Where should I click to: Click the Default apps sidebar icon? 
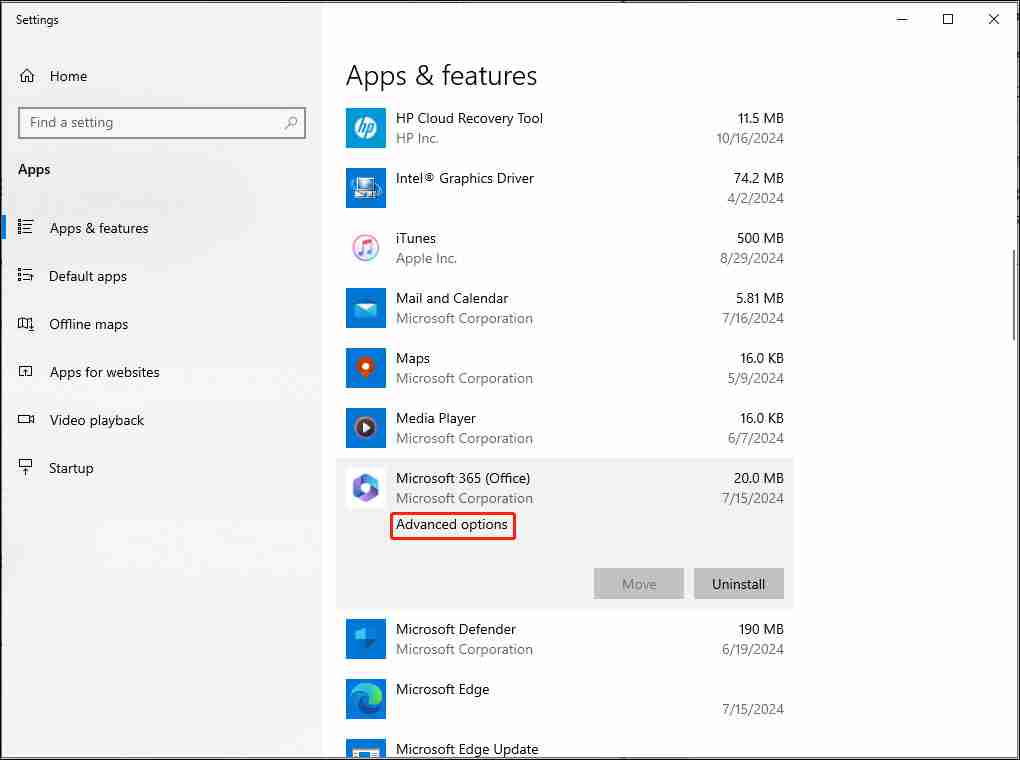pos(25,275)
